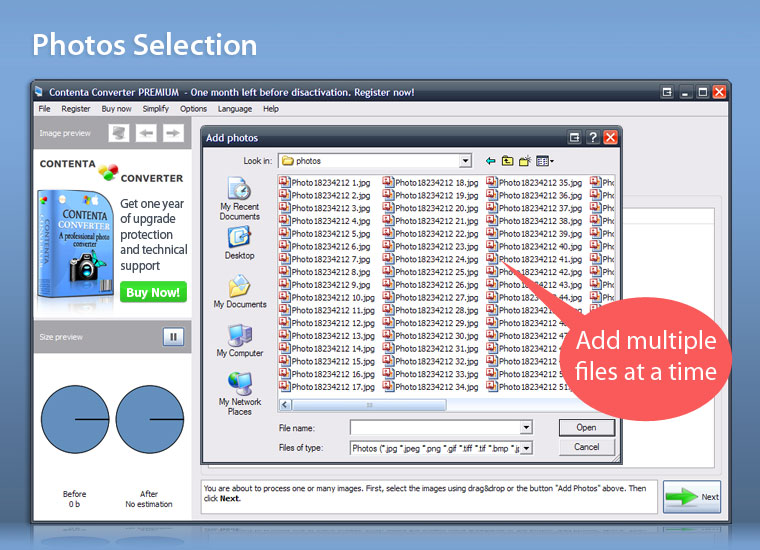Select file Photo18234212 36.jpg
The height and width of the screenshot is (550, 760).
tap(534, 195)
